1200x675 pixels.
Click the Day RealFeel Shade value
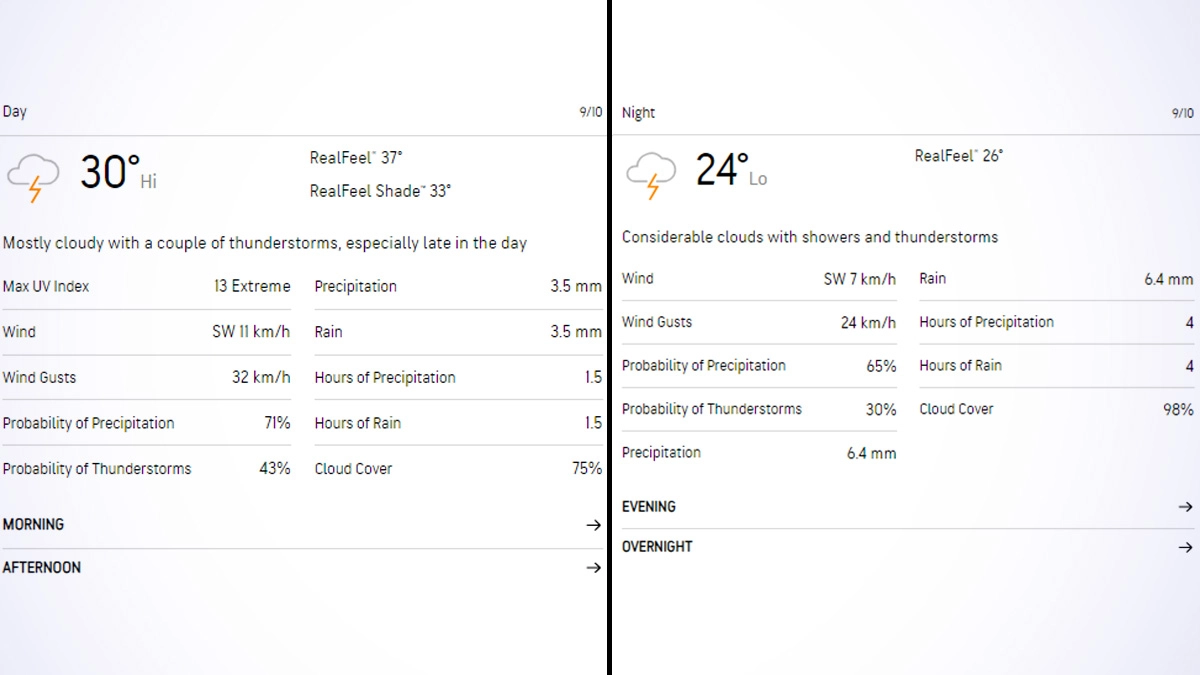point(380,191)
